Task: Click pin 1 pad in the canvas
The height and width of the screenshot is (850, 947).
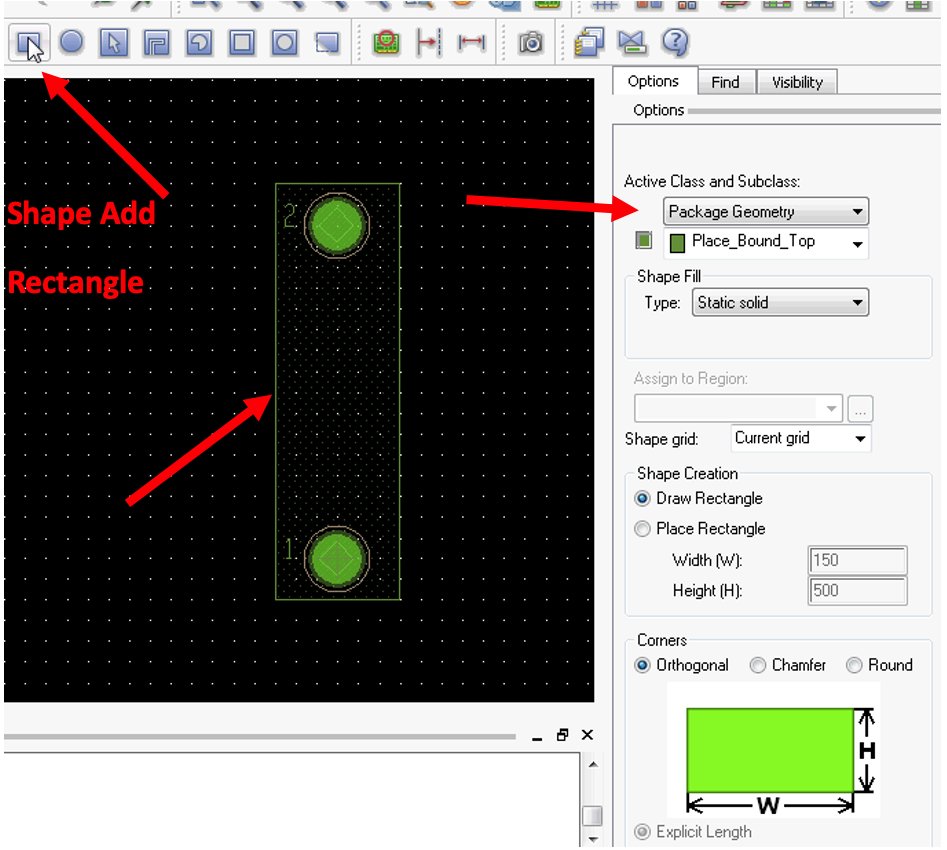Action: [335, 557]
